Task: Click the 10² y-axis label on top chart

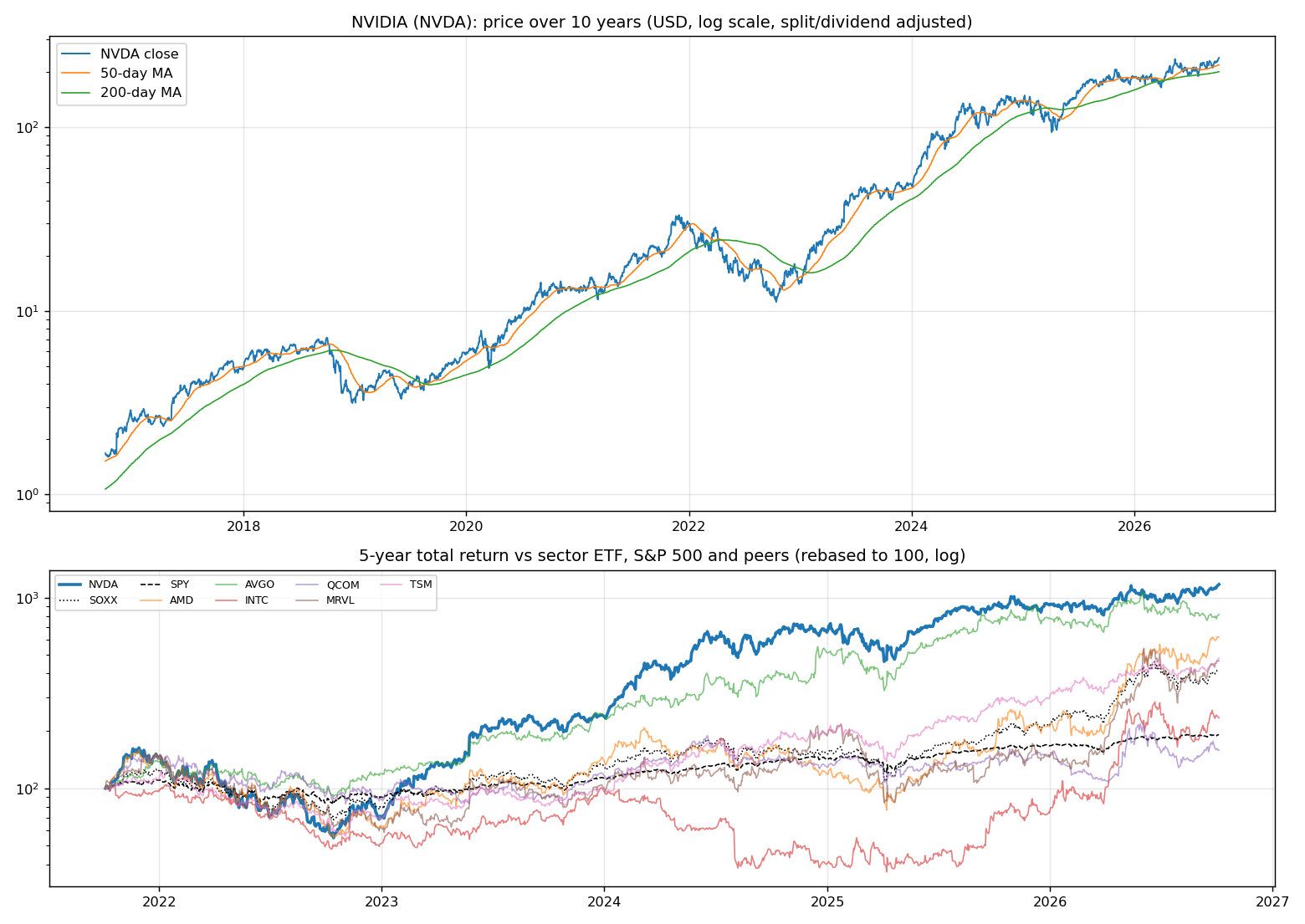Action: [x=29, y=127]
